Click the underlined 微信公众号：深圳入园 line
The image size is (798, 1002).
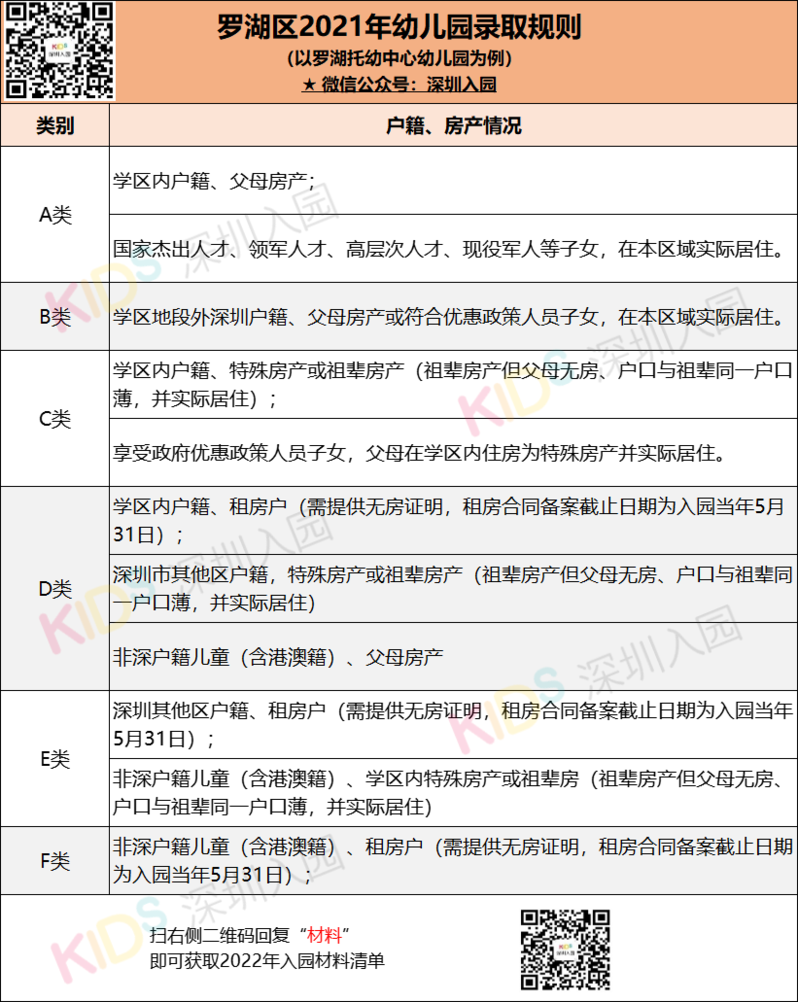tap(399, 84)
